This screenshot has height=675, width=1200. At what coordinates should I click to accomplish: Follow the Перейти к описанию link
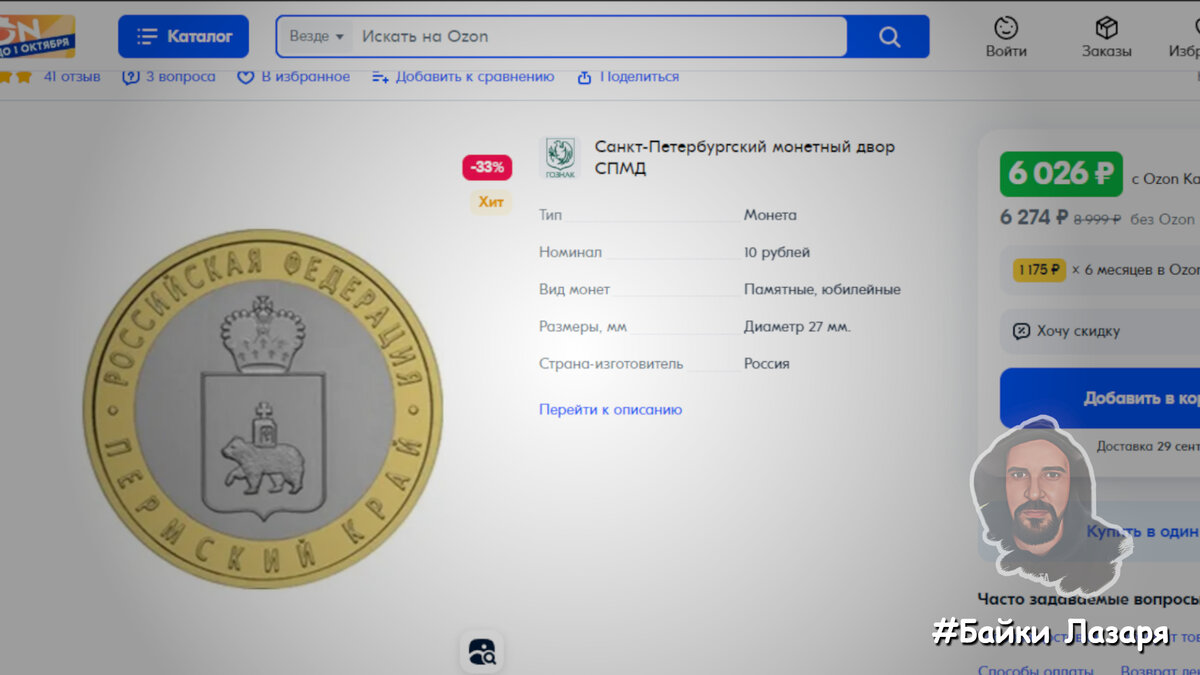pos(609,409)
